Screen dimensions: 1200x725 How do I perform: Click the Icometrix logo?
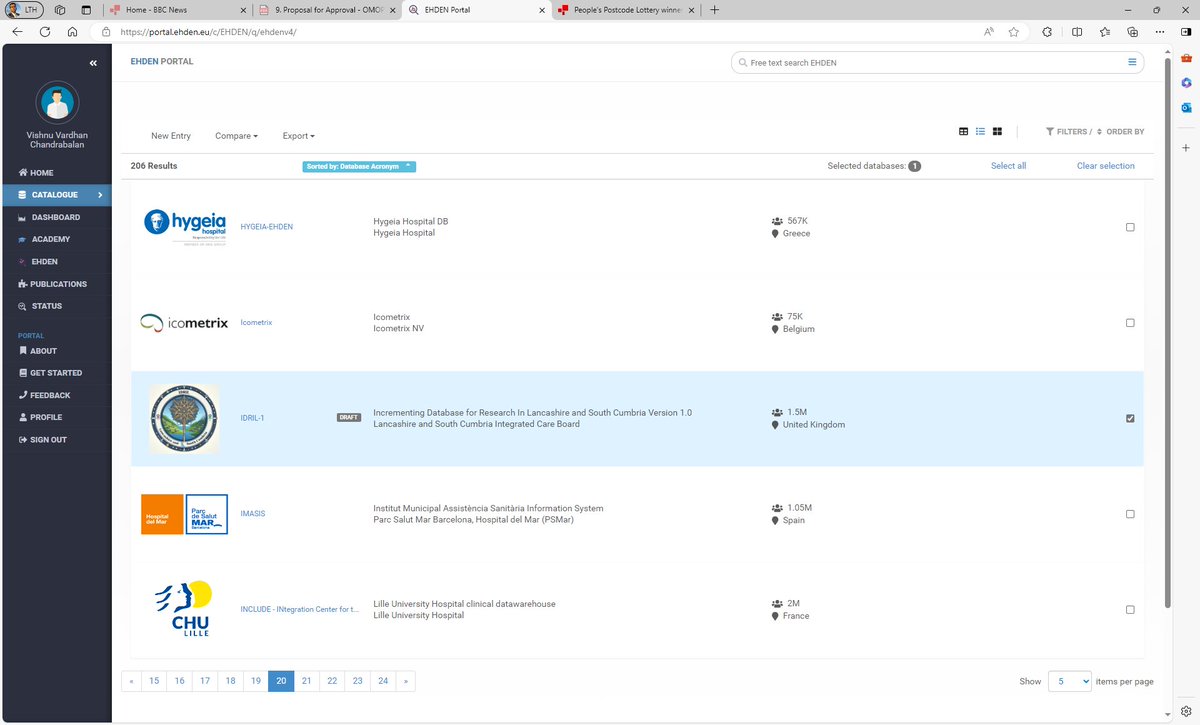184,322
